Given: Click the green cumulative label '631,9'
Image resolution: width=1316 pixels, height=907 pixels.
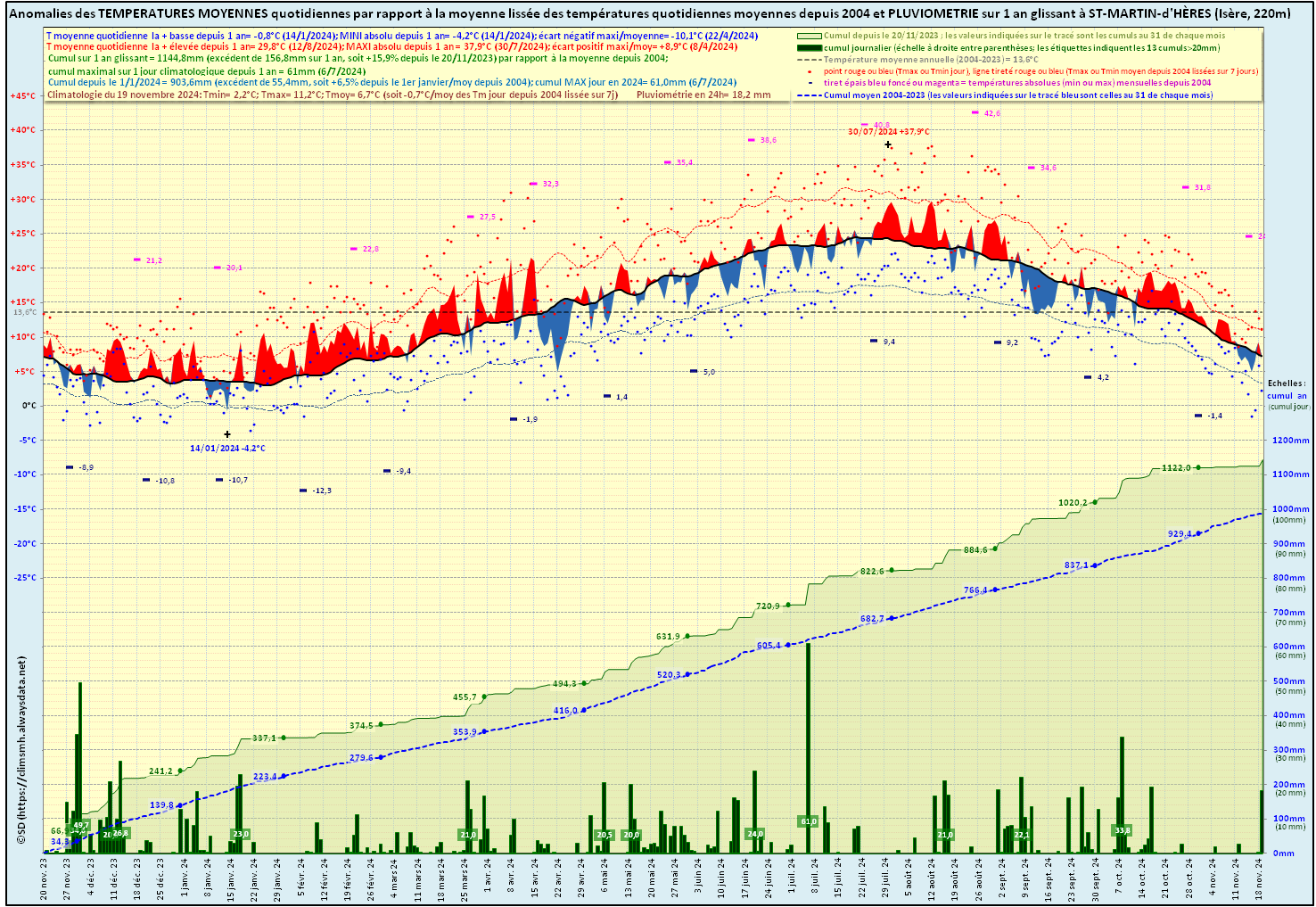Looking at the screenshot, I should (x=668, y=636).
